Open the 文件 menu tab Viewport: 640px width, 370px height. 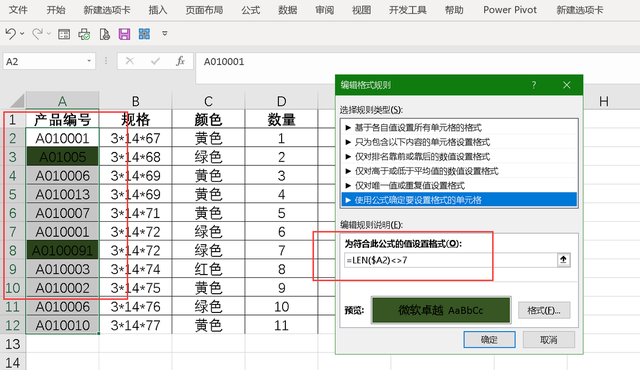point(18,10)
